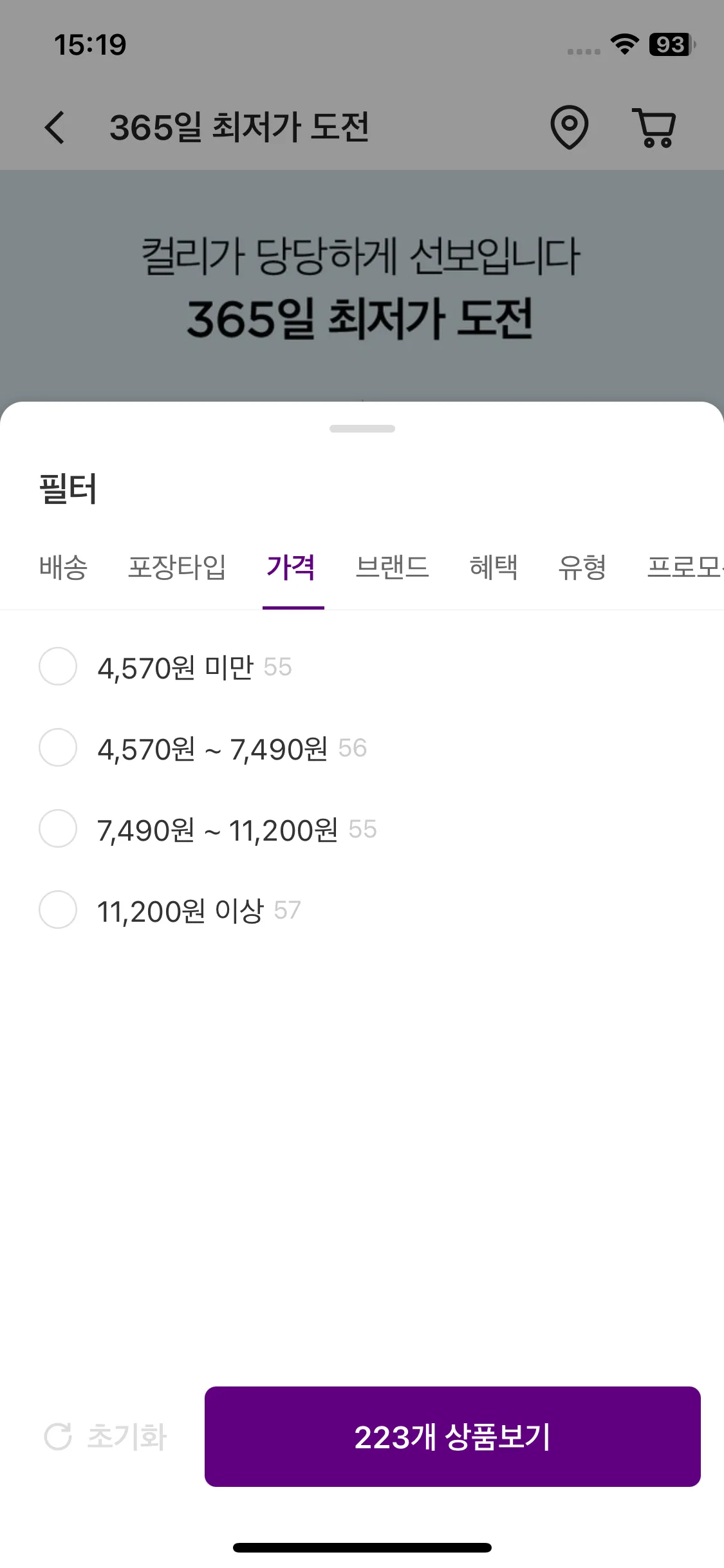Open the 혜택 filter tab

tap(494, 568)
